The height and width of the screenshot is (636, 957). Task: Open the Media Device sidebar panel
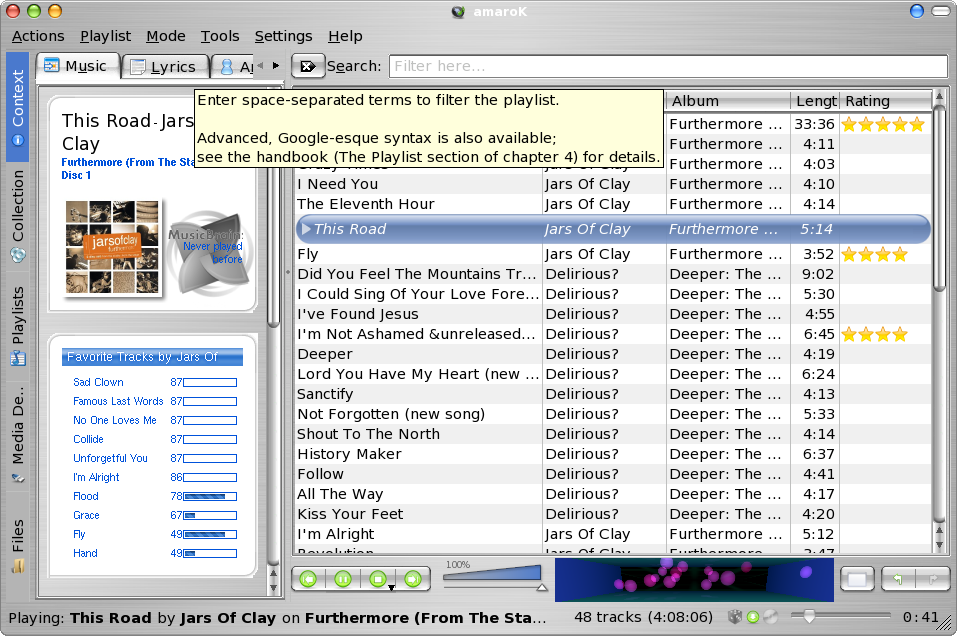click(18, 435)
